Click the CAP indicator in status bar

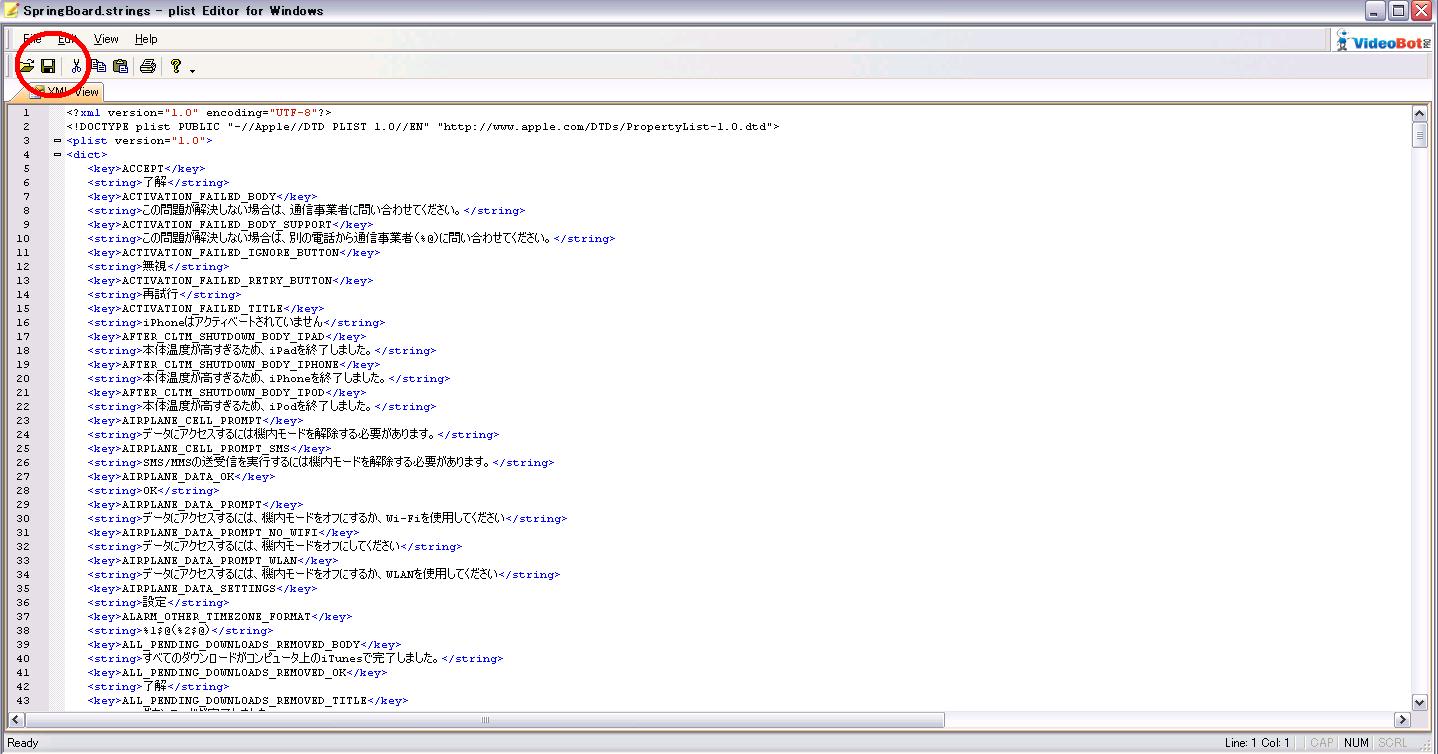(1322, 743)
